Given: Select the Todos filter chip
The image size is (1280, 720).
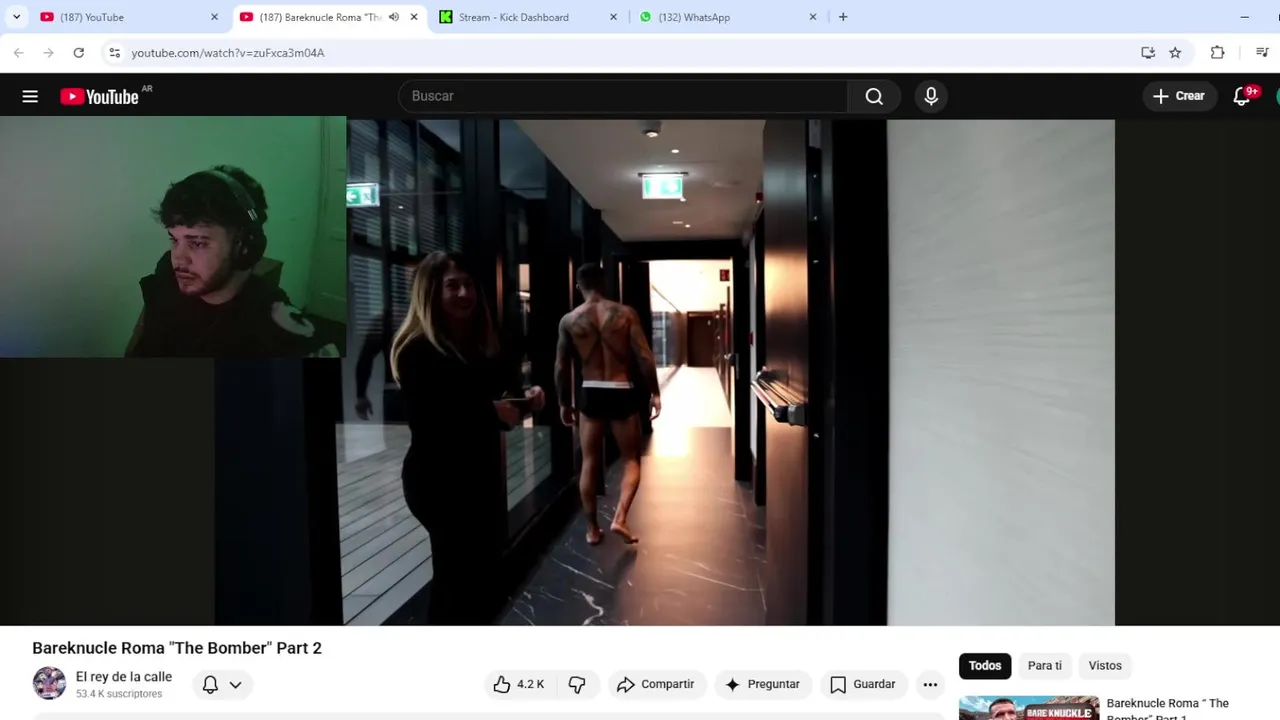Looking at the screenshot, I should [984, 665].
